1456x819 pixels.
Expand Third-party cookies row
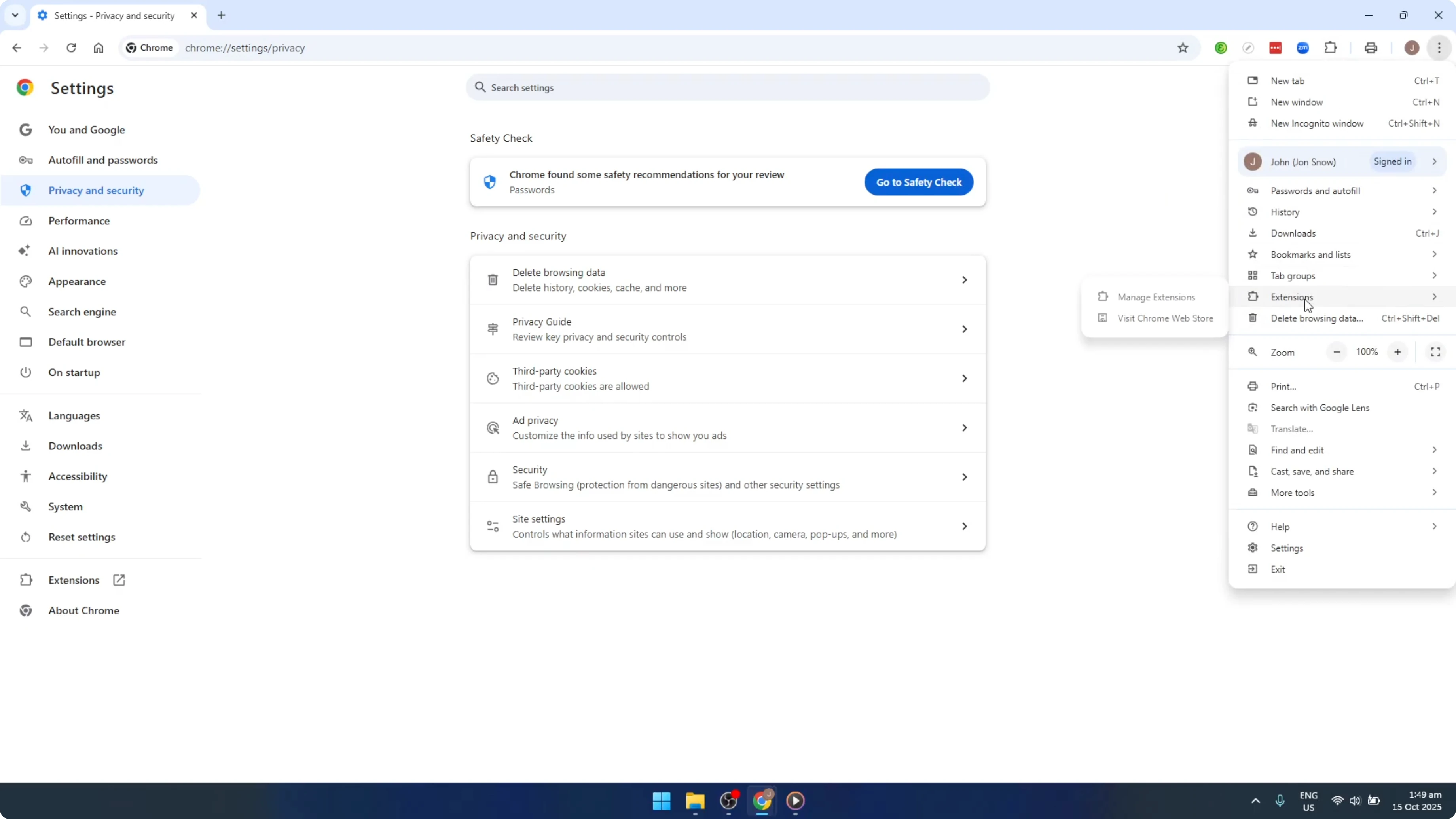point(728,379)
